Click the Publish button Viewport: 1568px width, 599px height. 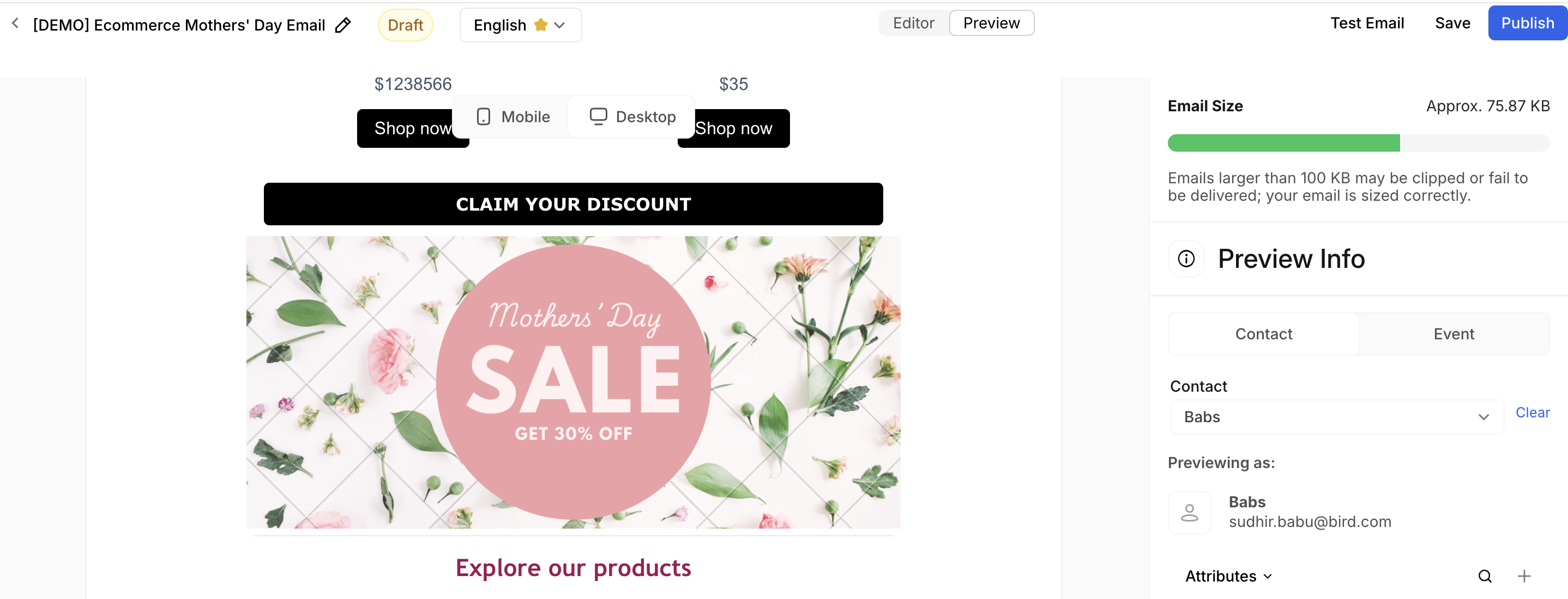click(x=1527, y=23)
